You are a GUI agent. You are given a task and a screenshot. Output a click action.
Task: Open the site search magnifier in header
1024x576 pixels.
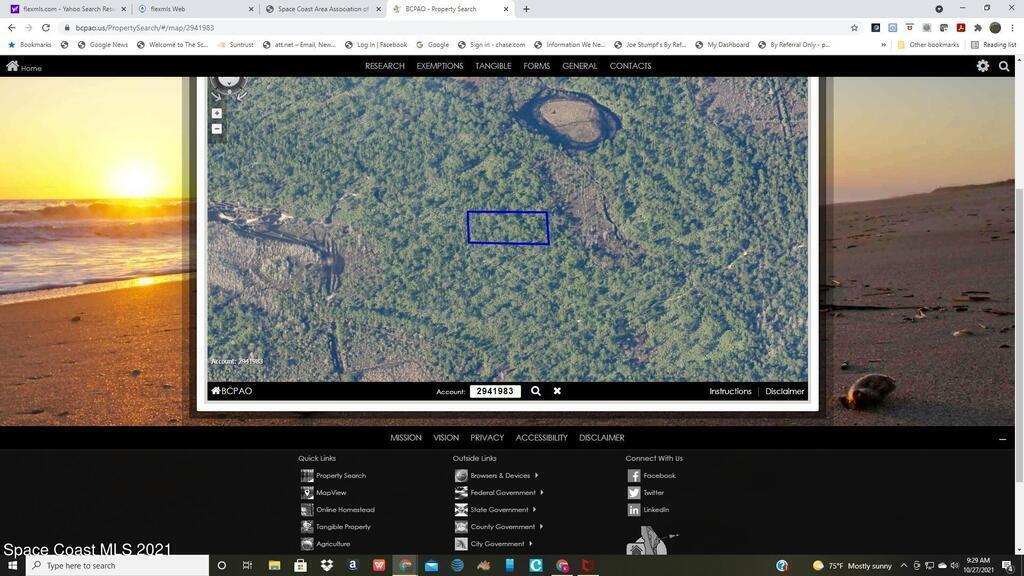[x=1004, y=66]
